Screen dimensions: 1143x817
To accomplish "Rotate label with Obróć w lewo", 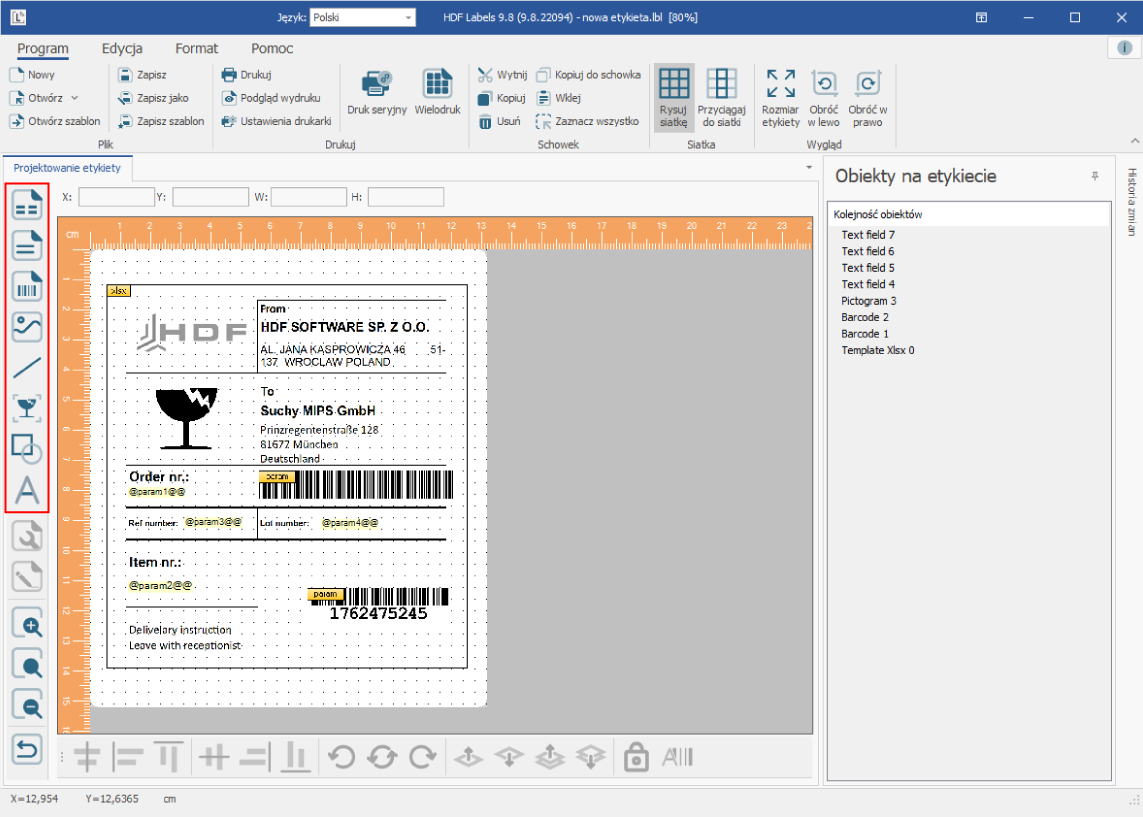I will (x=824, y=98).
